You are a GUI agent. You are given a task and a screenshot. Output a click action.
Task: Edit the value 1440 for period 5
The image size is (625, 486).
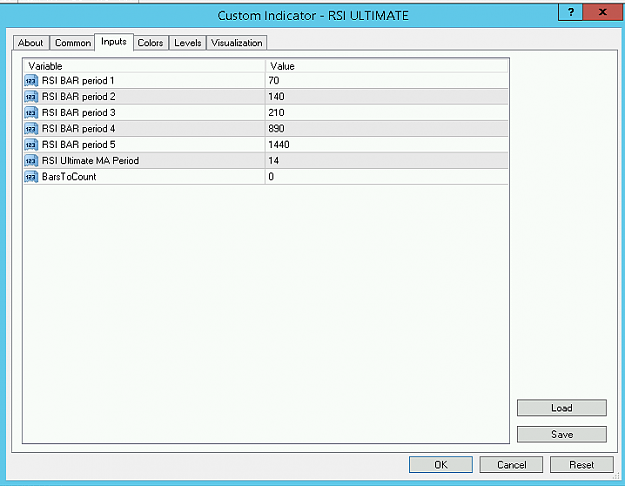click(x=387, y=145)
